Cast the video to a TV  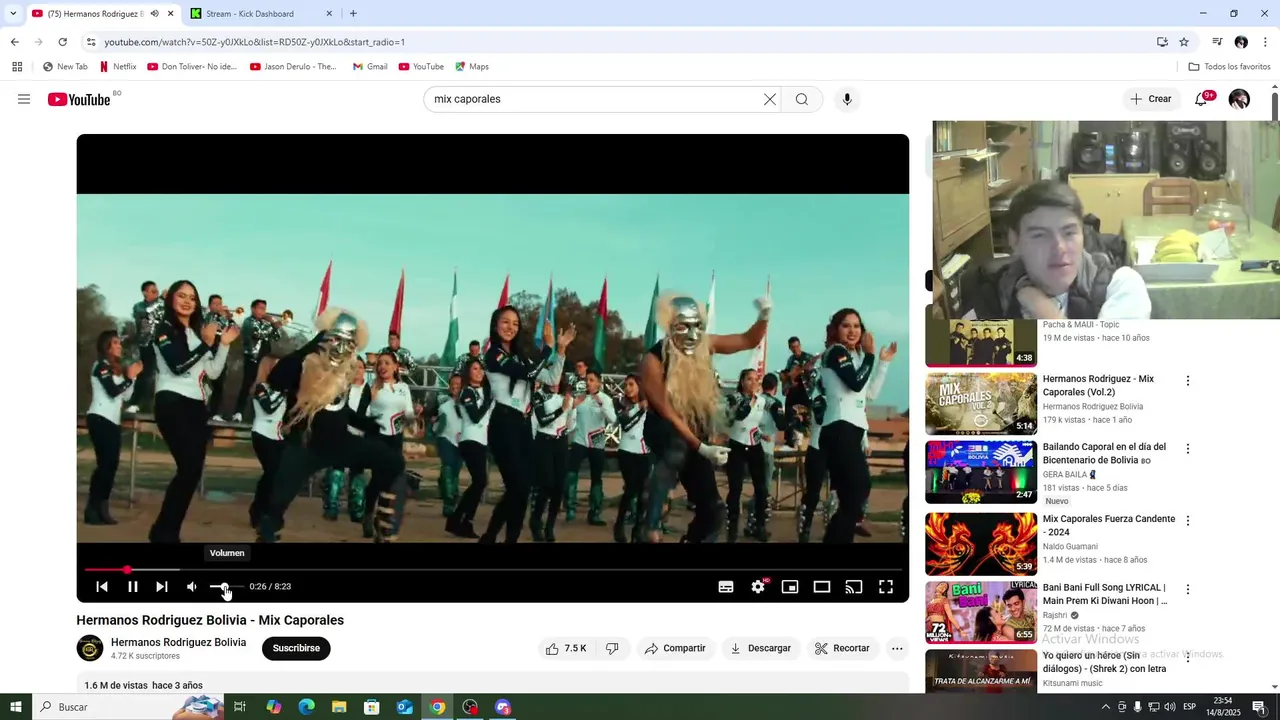pos(854,587)
